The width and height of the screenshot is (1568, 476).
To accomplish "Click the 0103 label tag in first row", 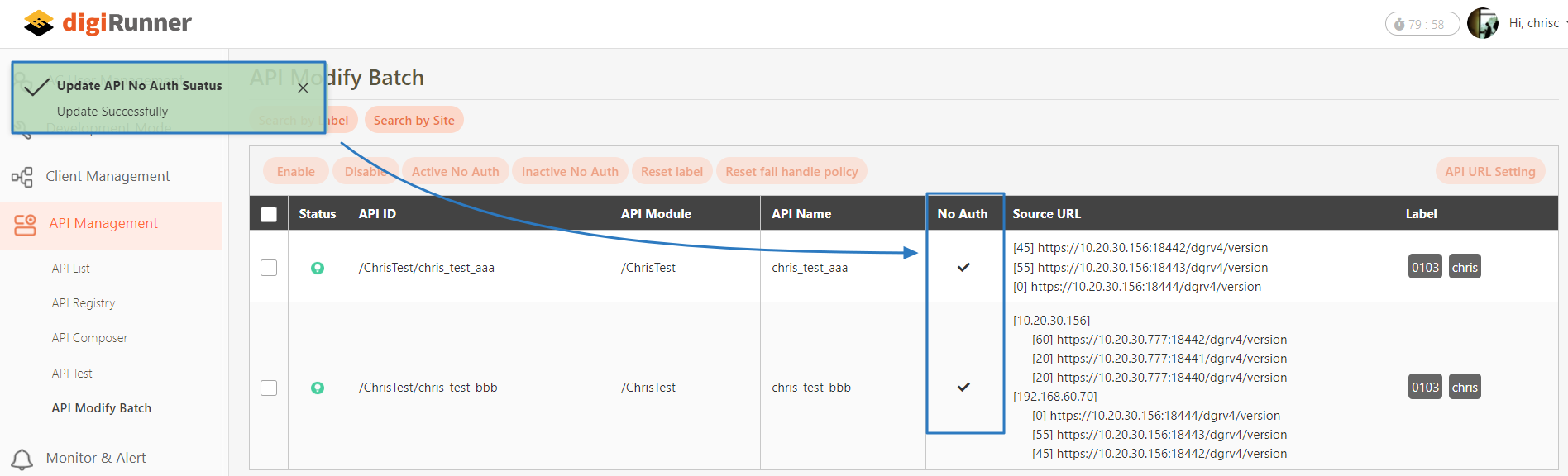I will pyautogui.click(x=1425, y=268).
